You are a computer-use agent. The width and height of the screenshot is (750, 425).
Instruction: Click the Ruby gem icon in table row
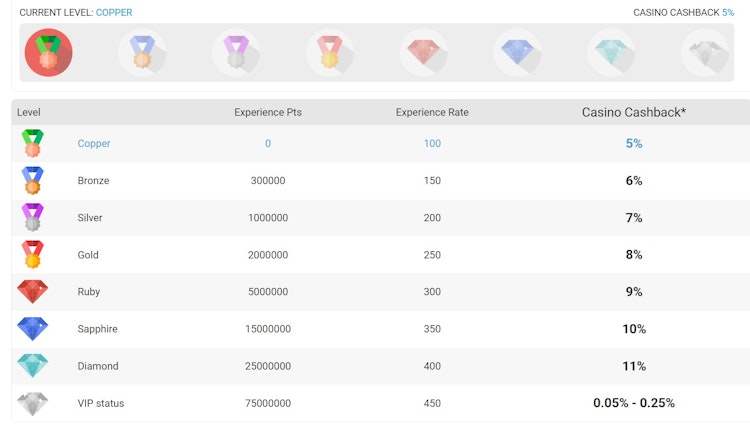pyautogui.click(x=33, y=292)
